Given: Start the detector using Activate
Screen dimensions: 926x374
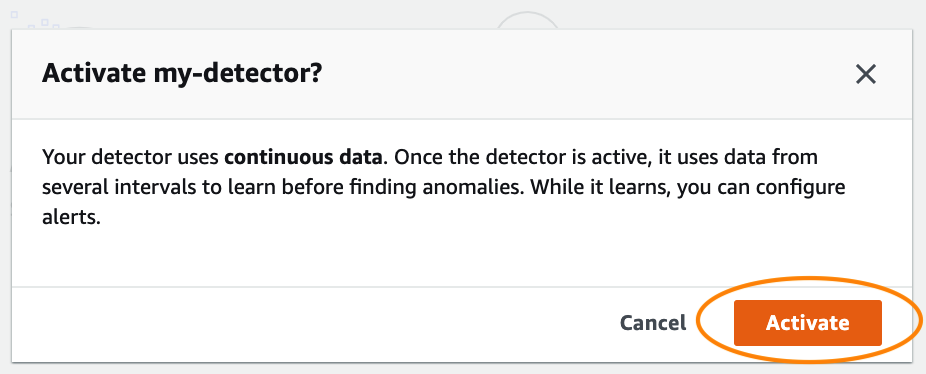Looking at the screenshot, I should click(807, 323).
